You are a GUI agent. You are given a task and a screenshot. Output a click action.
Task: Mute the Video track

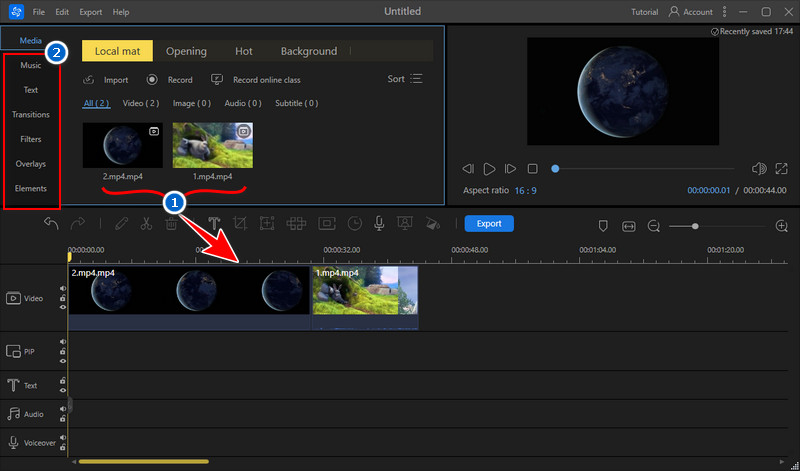pyautogui.click(x=63, y=288)
